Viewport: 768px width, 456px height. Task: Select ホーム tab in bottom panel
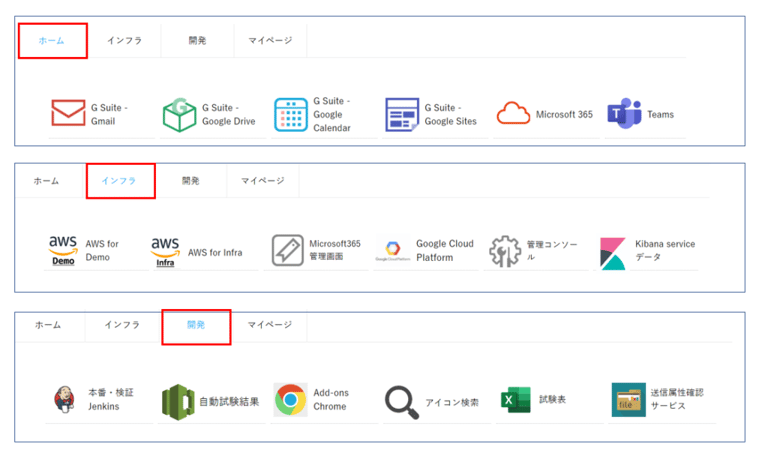48,325
